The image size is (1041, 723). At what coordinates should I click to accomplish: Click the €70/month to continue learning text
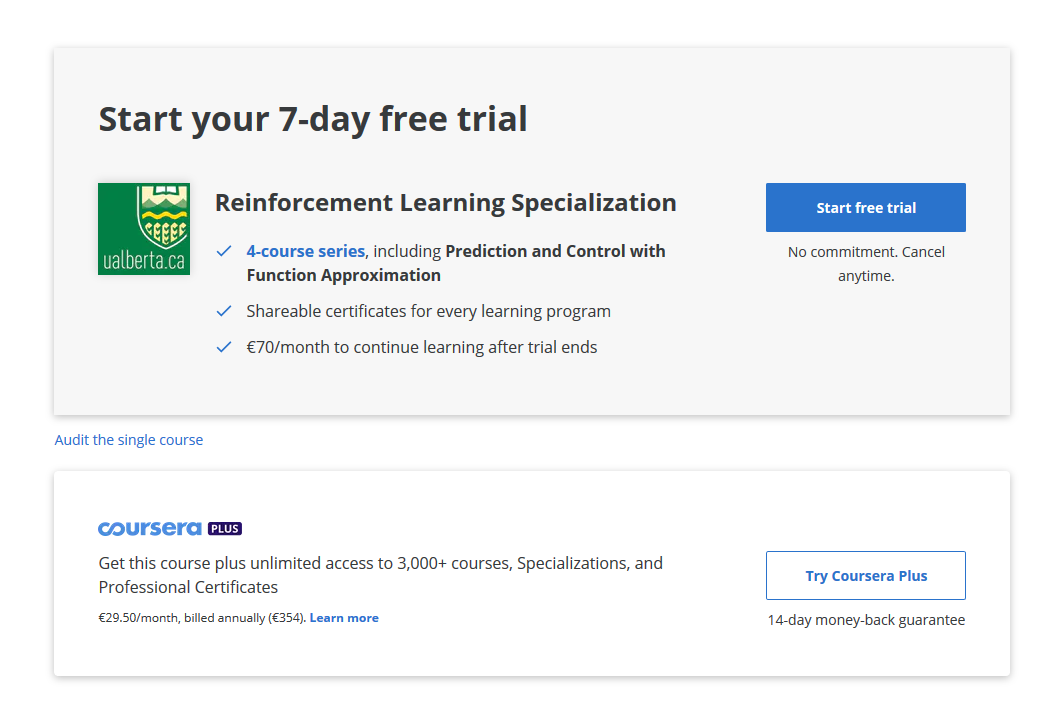click(421, 347)
